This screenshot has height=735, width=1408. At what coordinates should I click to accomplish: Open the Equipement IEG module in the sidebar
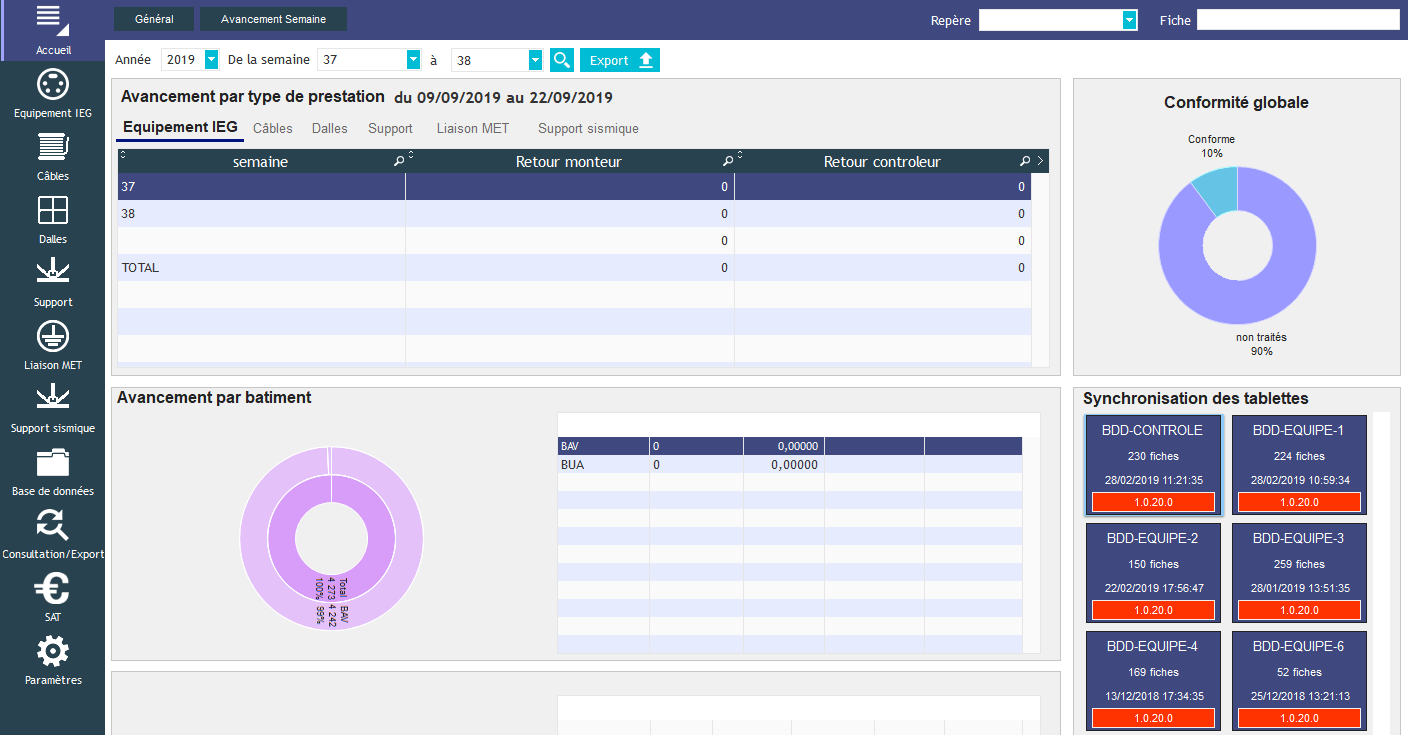tap(52, 93)
